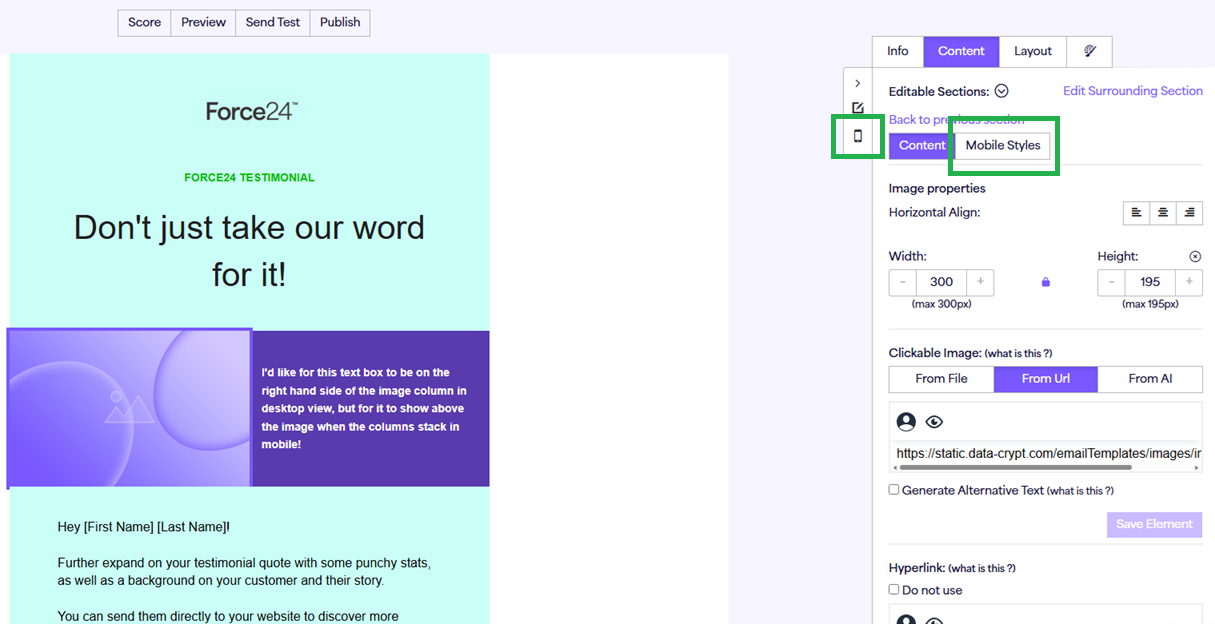Click into the Height value field
Screen dimensions: 1215x624
point(1150,282)
